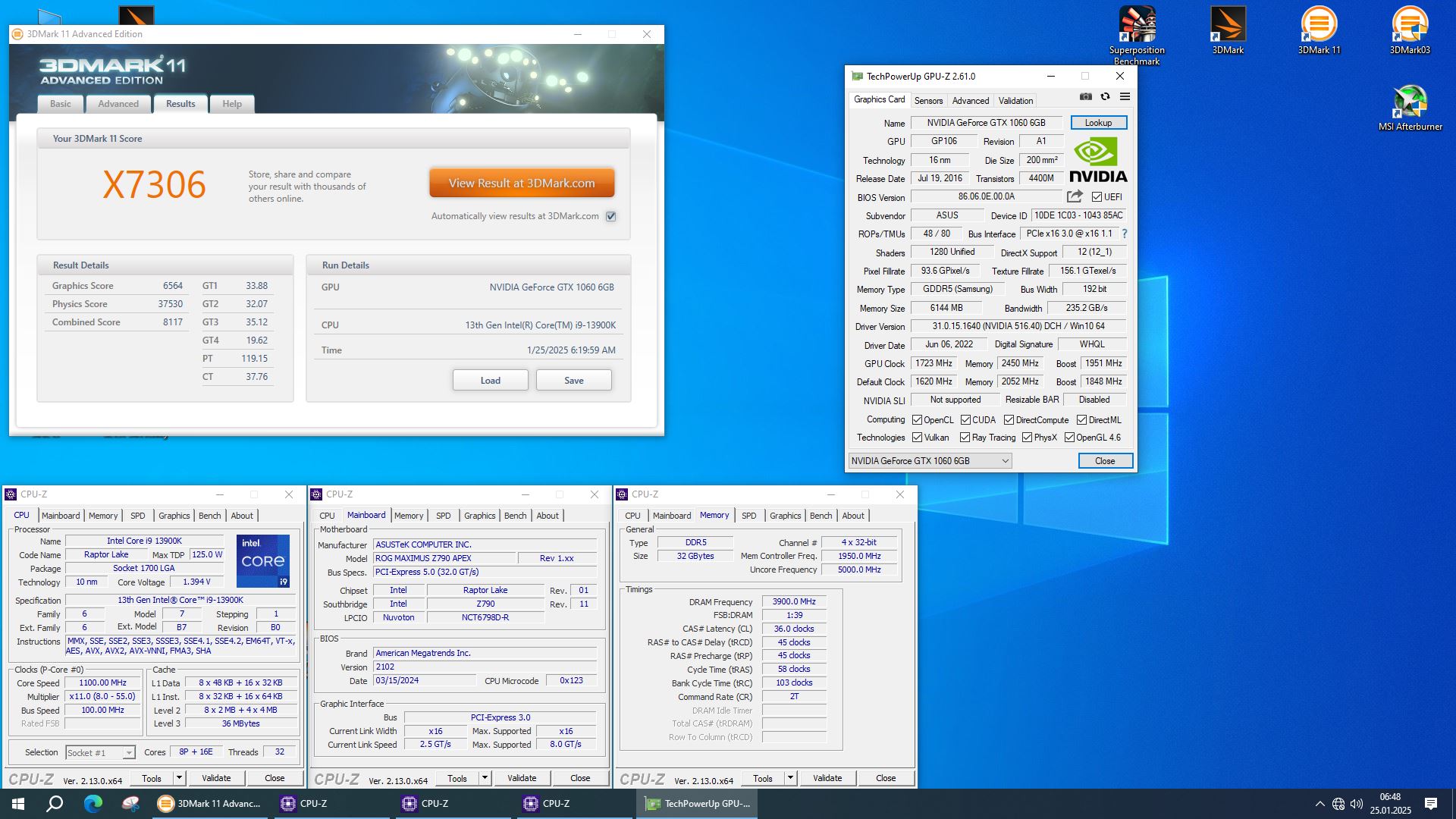This screenshot has width=1456, height=819.
Task: Open taskbar Search
Action: click(x=55, y=804)
